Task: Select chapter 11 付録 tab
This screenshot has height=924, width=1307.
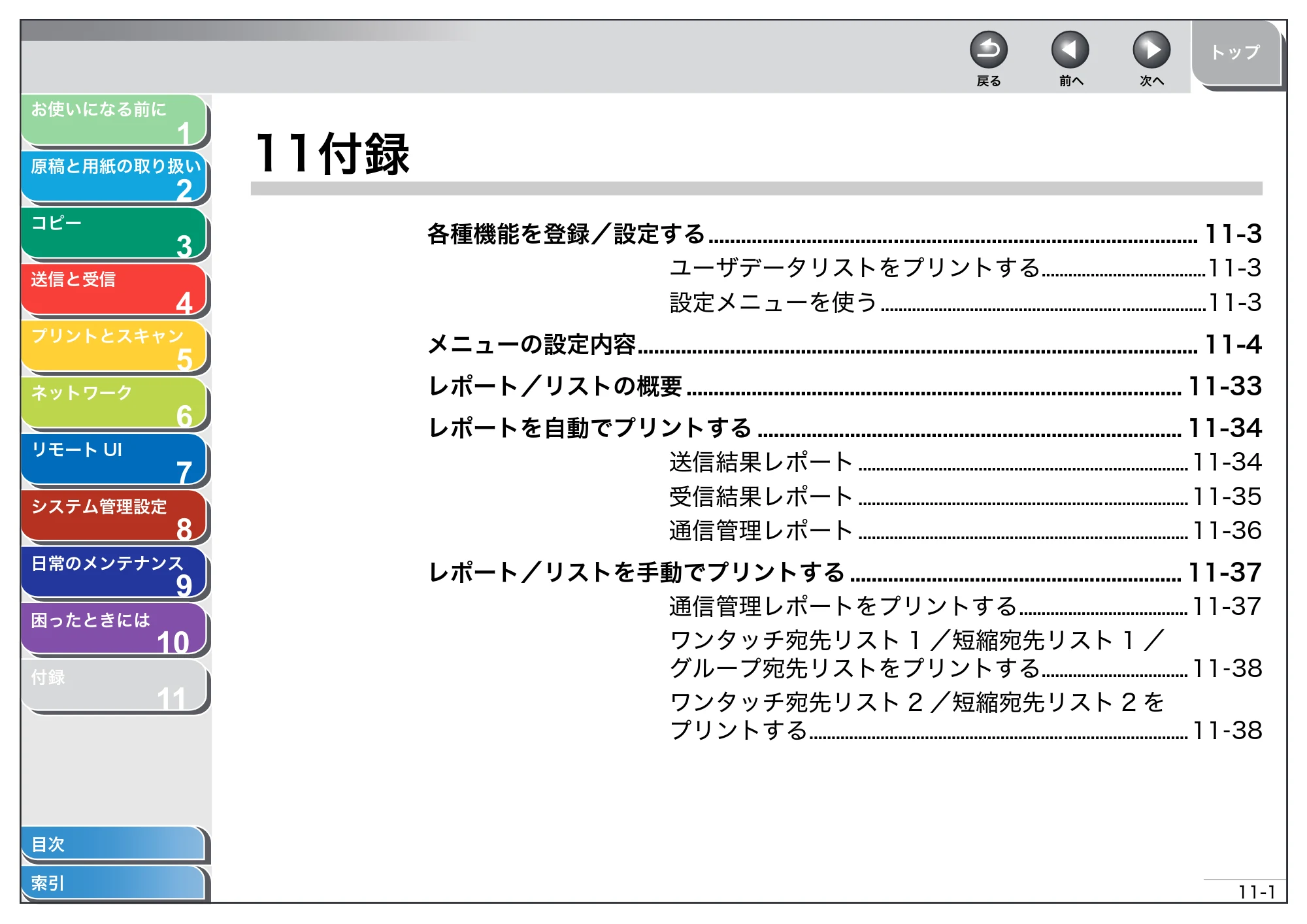Action: tap(114, 686)
